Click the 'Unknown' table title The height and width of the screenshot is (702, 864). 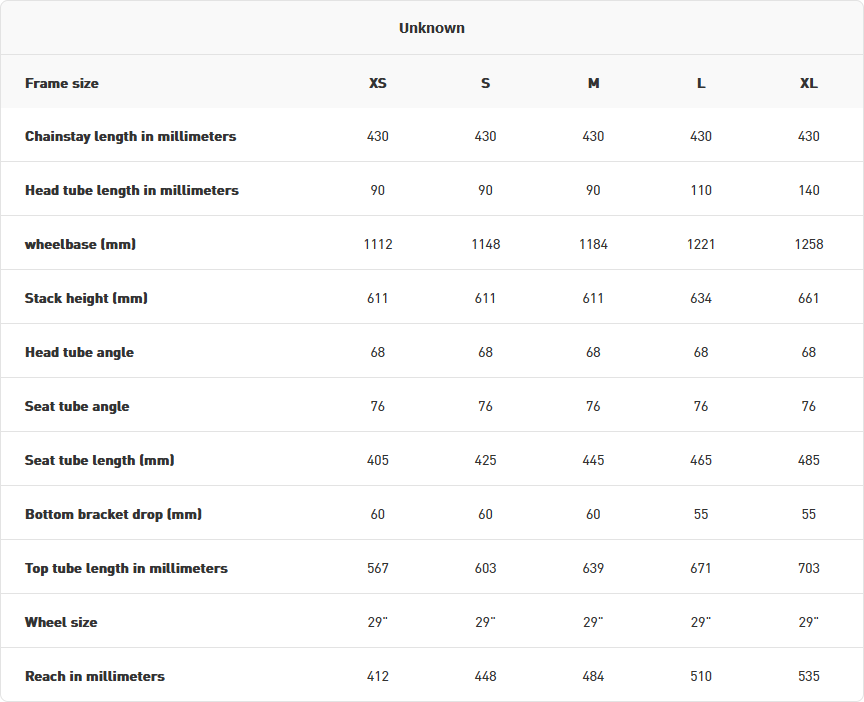[431, 28]
